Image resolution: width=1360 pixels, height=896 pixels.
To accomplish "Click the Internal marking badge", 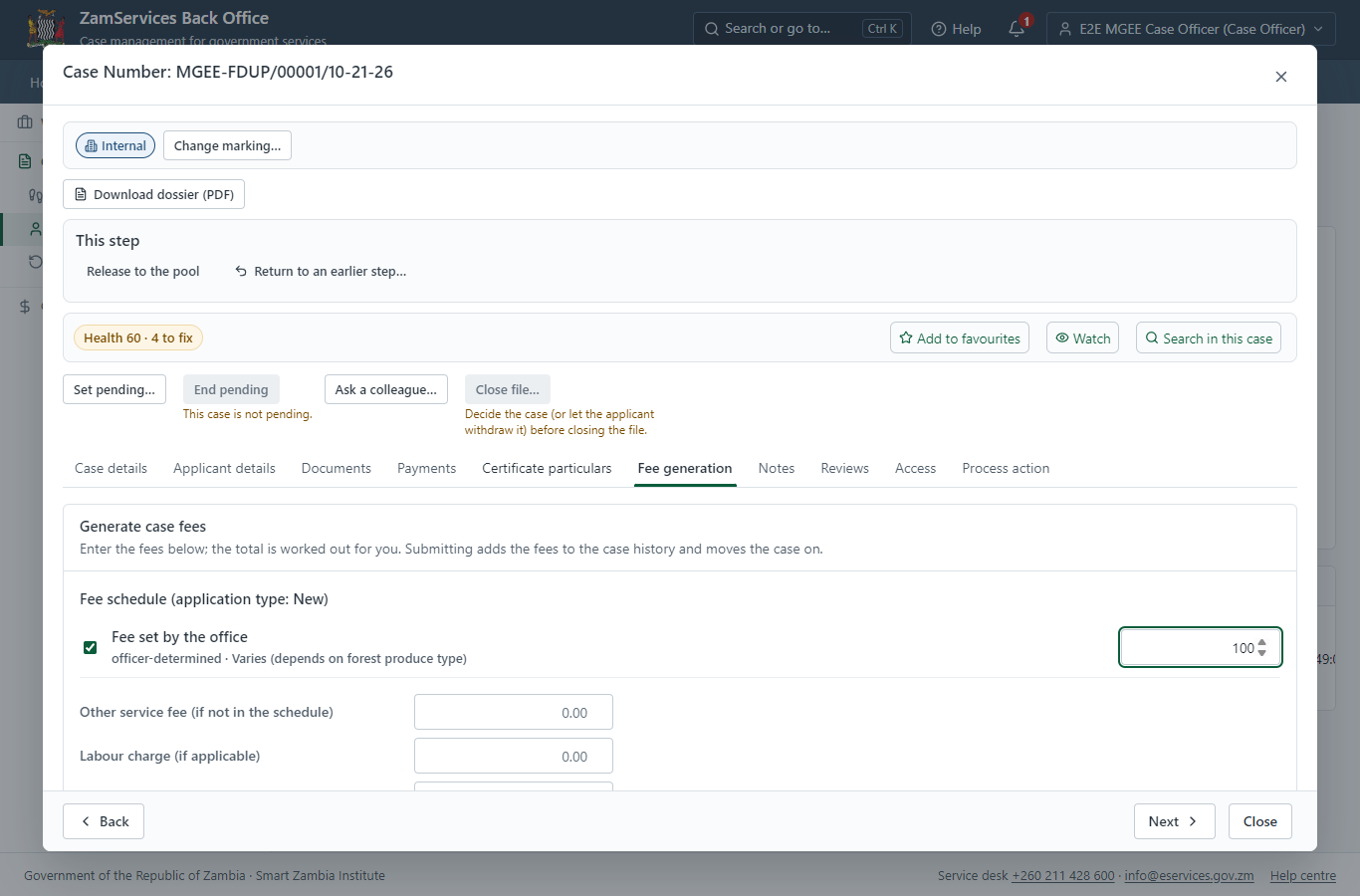I will [x=115, y=145].
